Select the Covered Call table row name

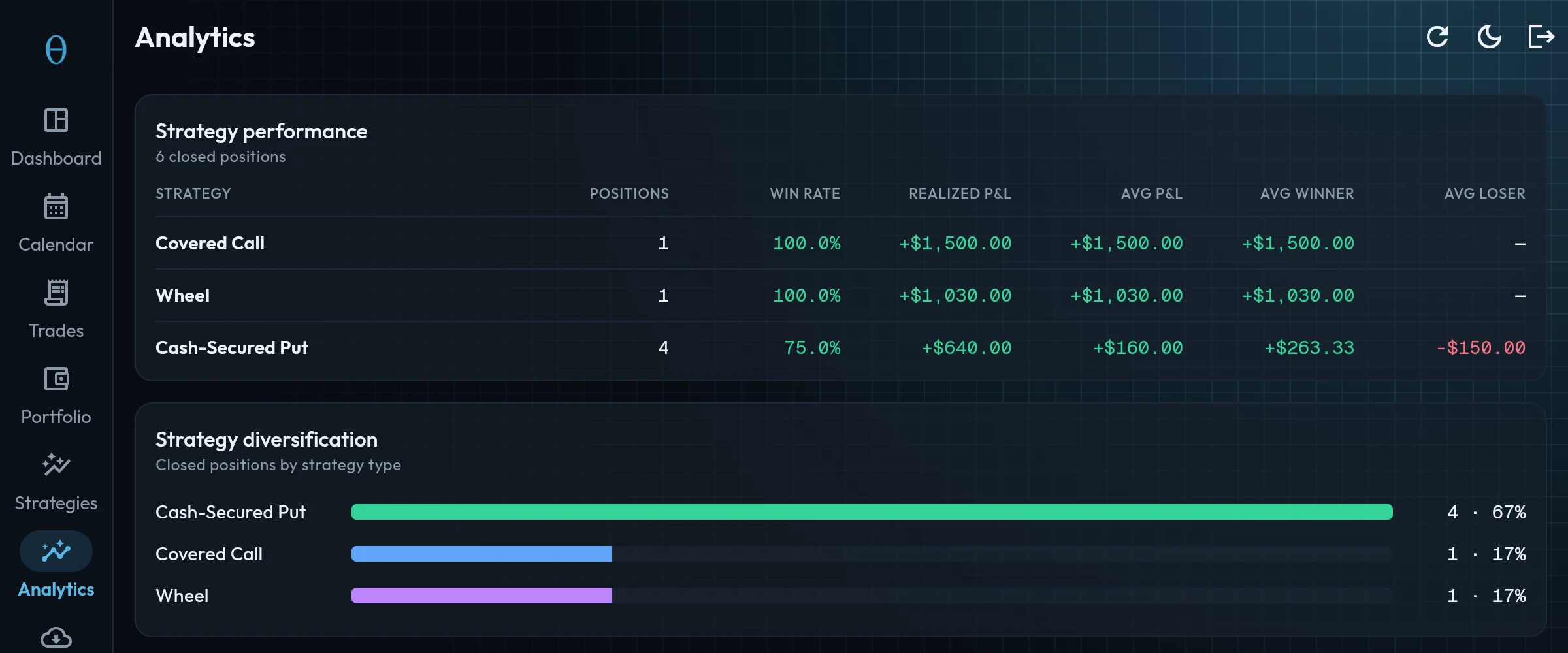(210, 243)
